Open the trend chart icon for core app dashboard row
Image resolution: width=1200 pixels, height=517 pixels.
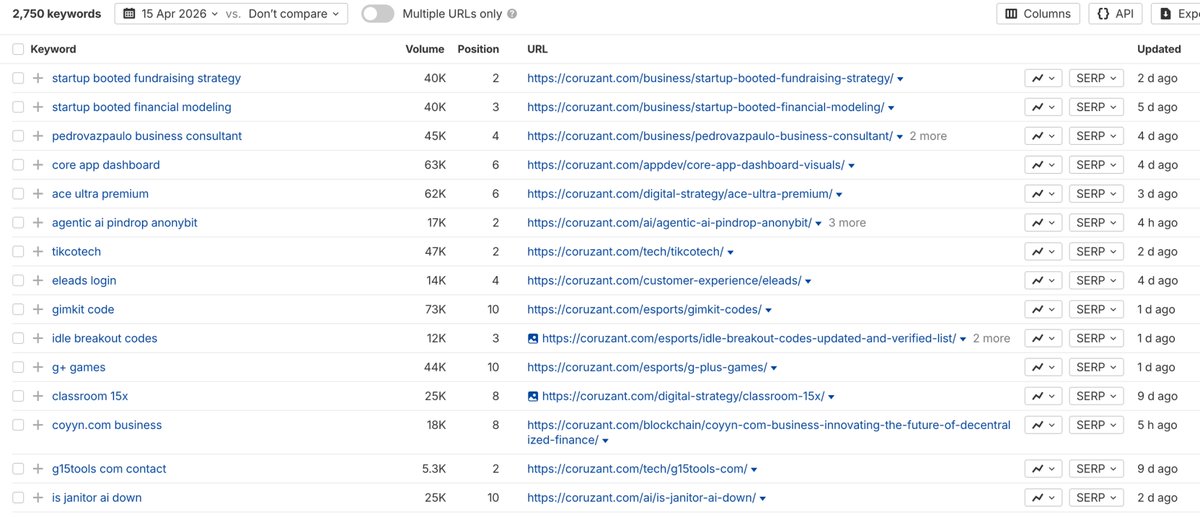(1043, 165)
